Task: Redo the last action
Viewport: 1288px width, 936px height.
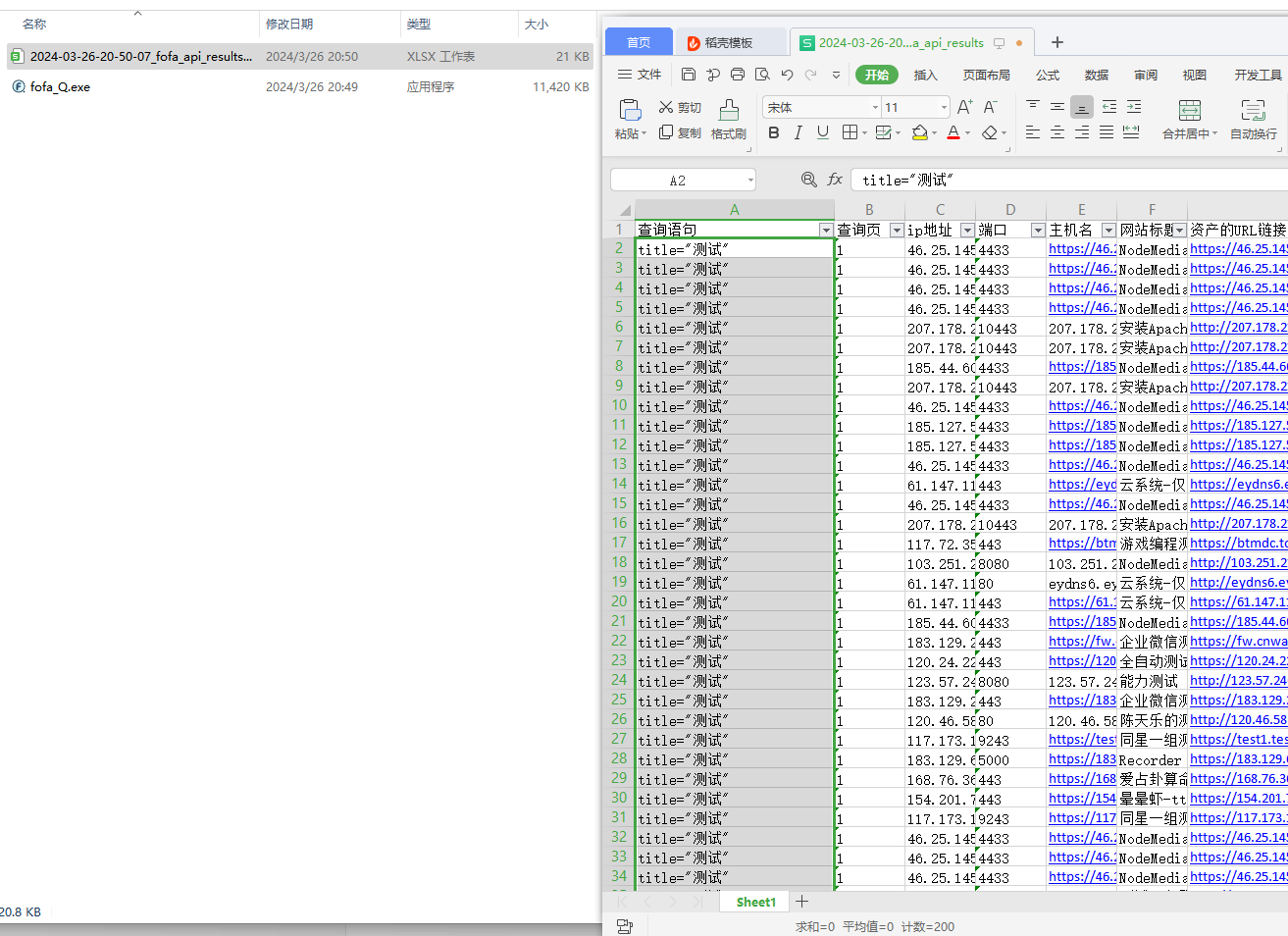Action: coord(810,75)
